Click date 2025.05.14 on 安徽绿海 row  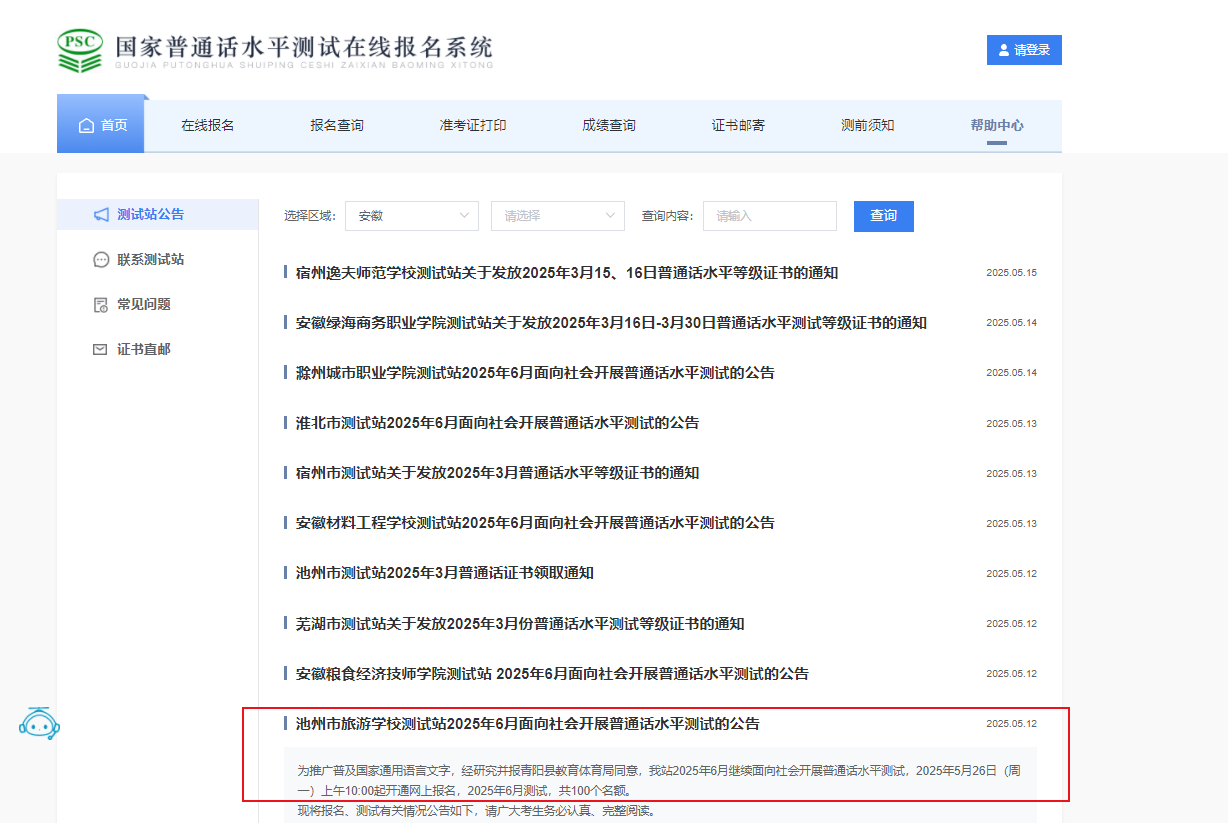click(x=1011, y=323)
